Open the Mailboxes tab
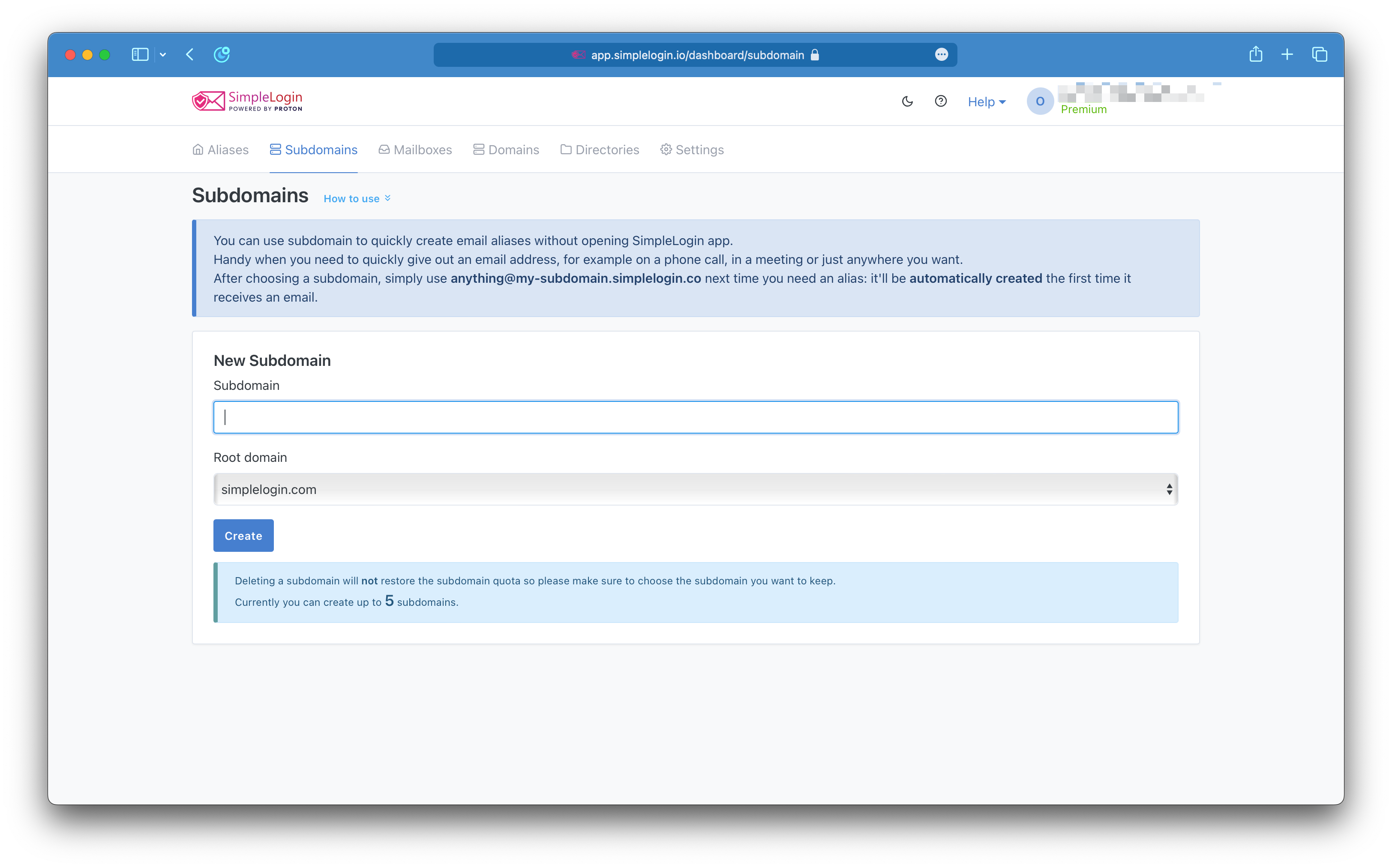1392x868 pixels. point(415,150)
